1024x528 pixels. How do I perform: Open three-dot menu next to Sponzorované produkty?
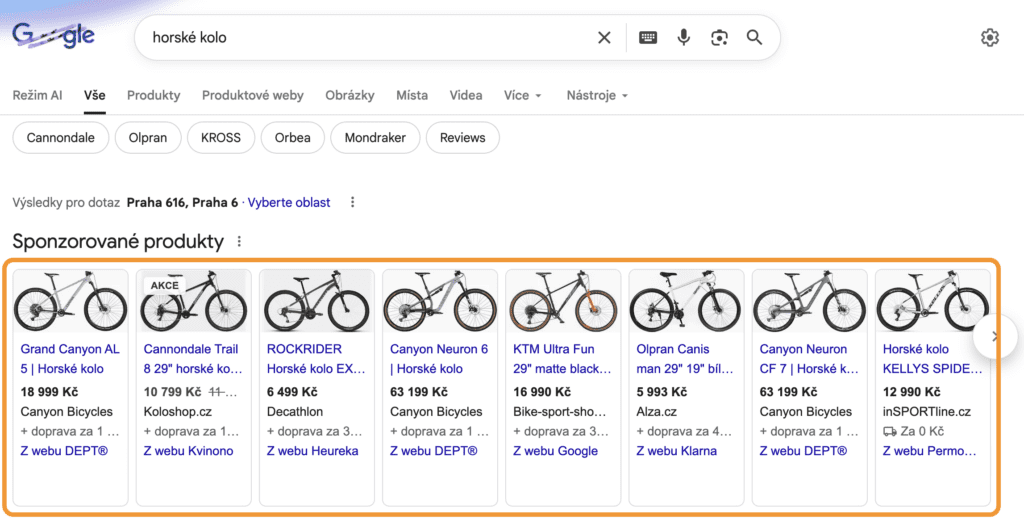click(x=238, y=241)
